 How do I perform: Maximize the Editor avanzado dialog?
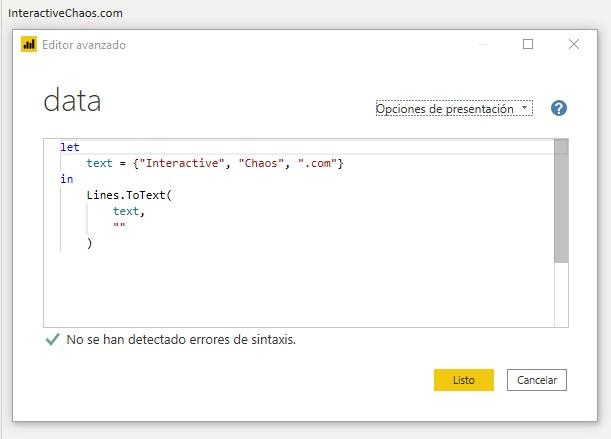tap(528, 45)
